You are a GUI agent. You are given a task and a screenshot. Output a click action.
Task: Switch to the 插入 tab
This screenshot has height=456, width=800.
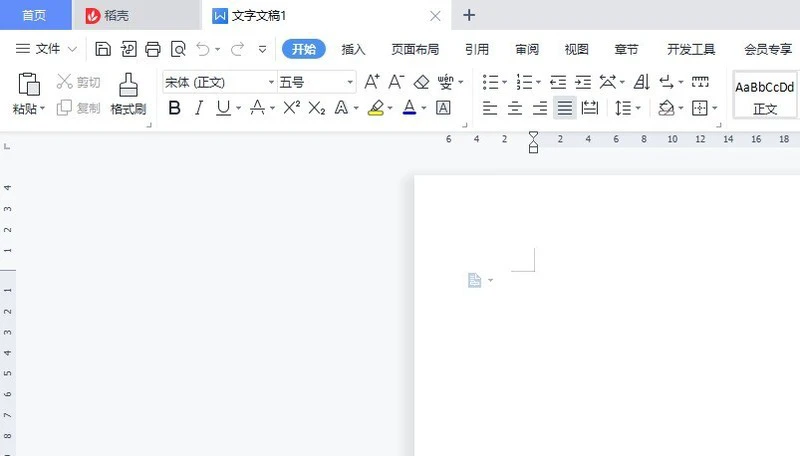(x=353, y=49)
